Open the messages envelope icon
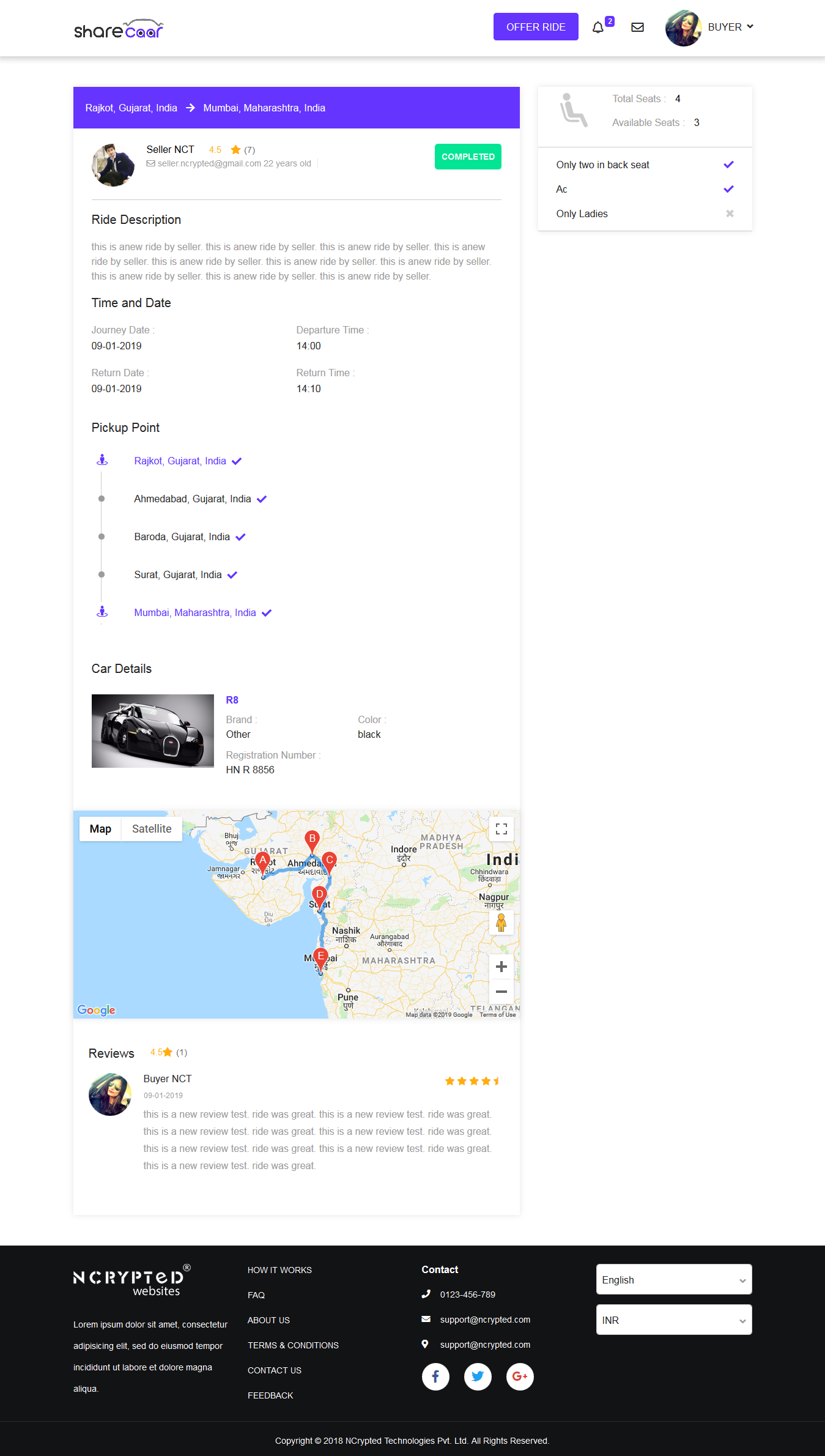The image size is (825, 1456). pyautogui.click(x=637, y=27)
